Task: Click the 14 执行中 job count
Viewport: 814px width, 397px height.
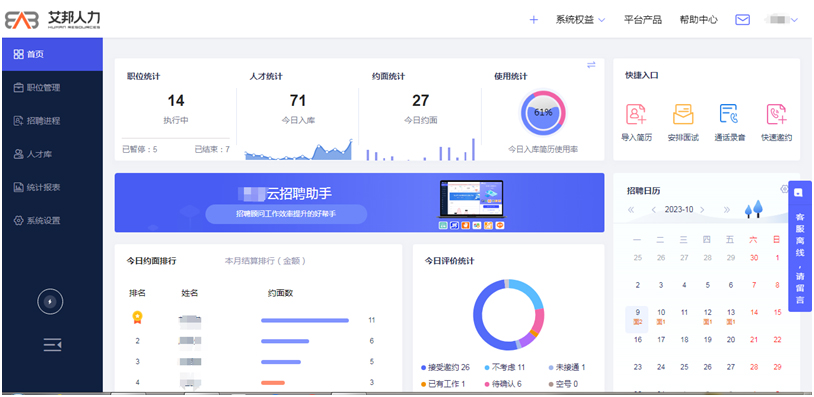Action: [176, 101]
